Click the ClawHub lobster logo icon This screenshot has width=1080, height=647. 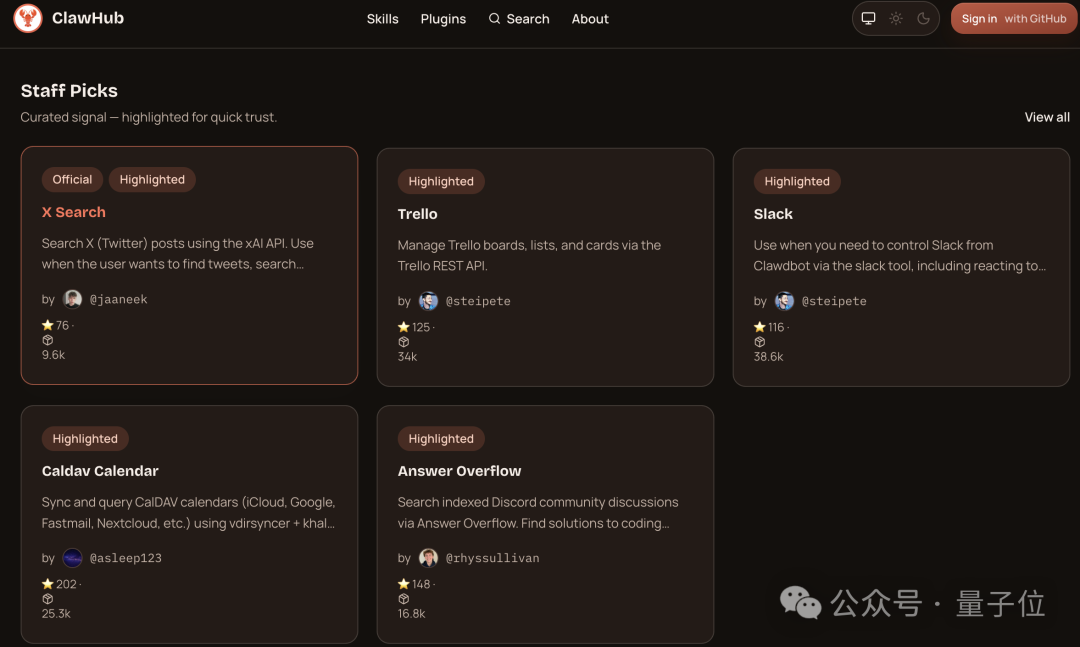point(28,18)
